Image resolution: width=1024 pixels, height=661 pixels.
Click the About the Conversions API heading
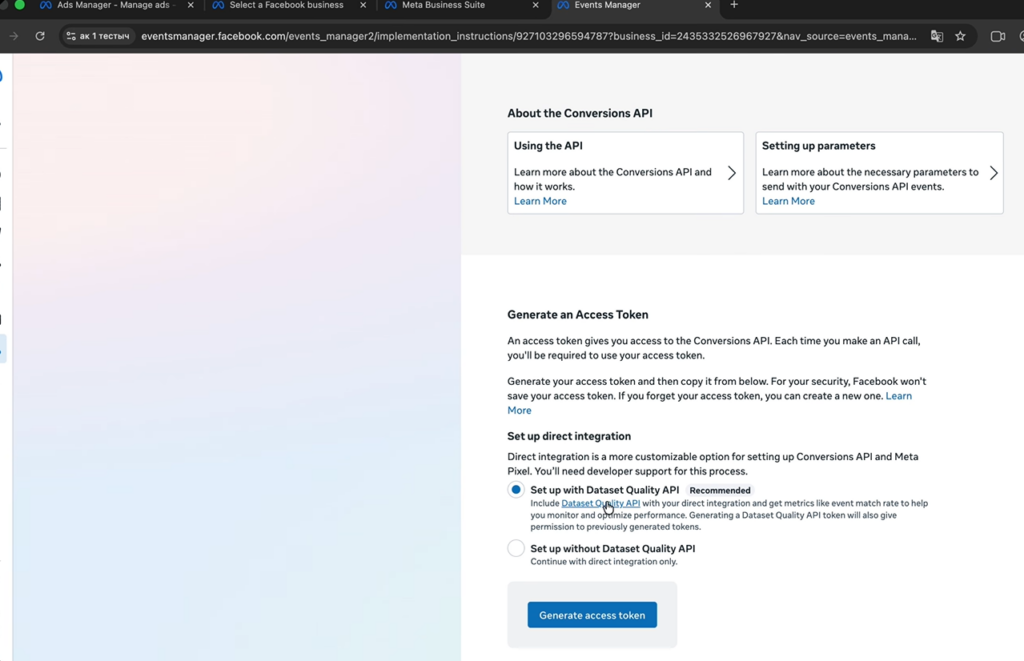[579, 114]
